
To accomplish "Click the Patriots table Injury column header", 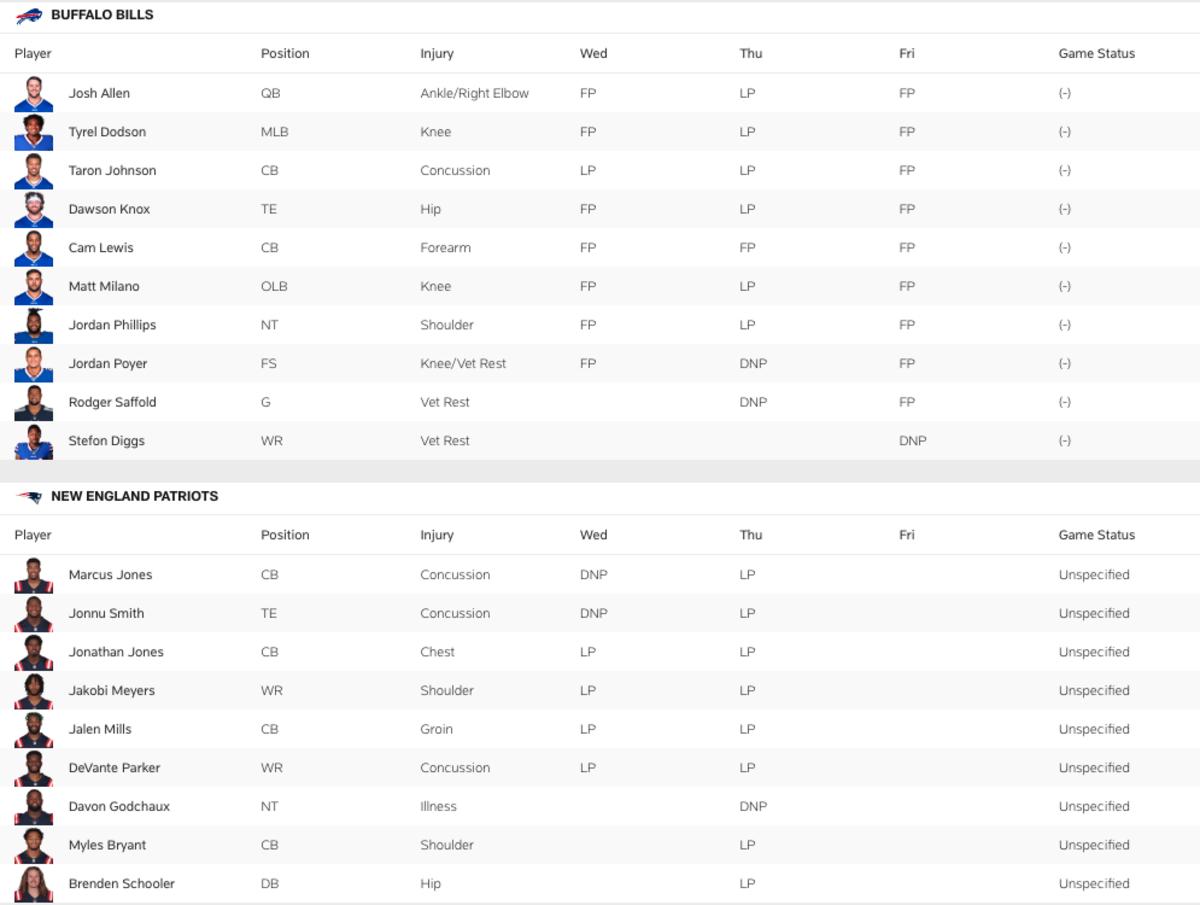I will [437, 535].
